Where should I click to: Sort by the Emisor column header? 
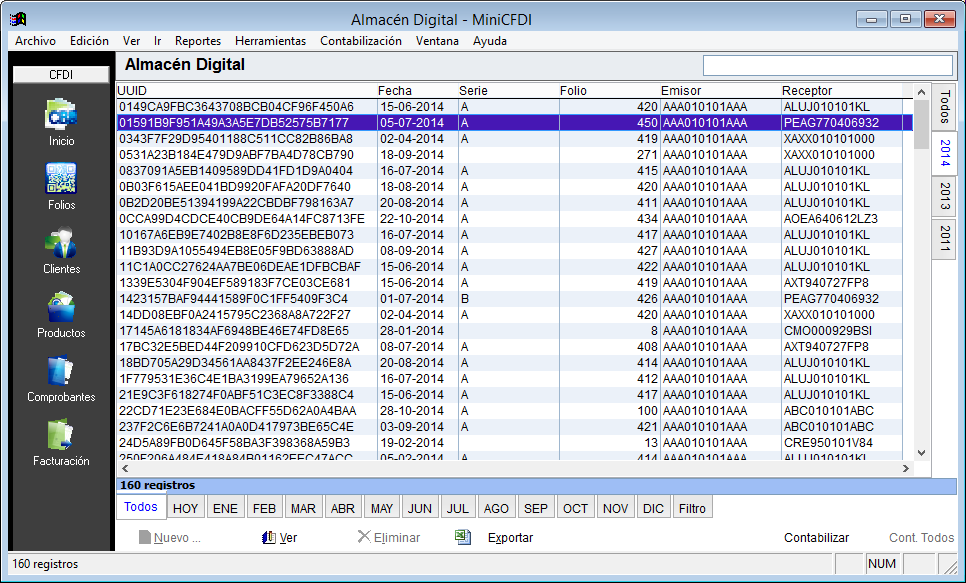click(x=720, y=91)
